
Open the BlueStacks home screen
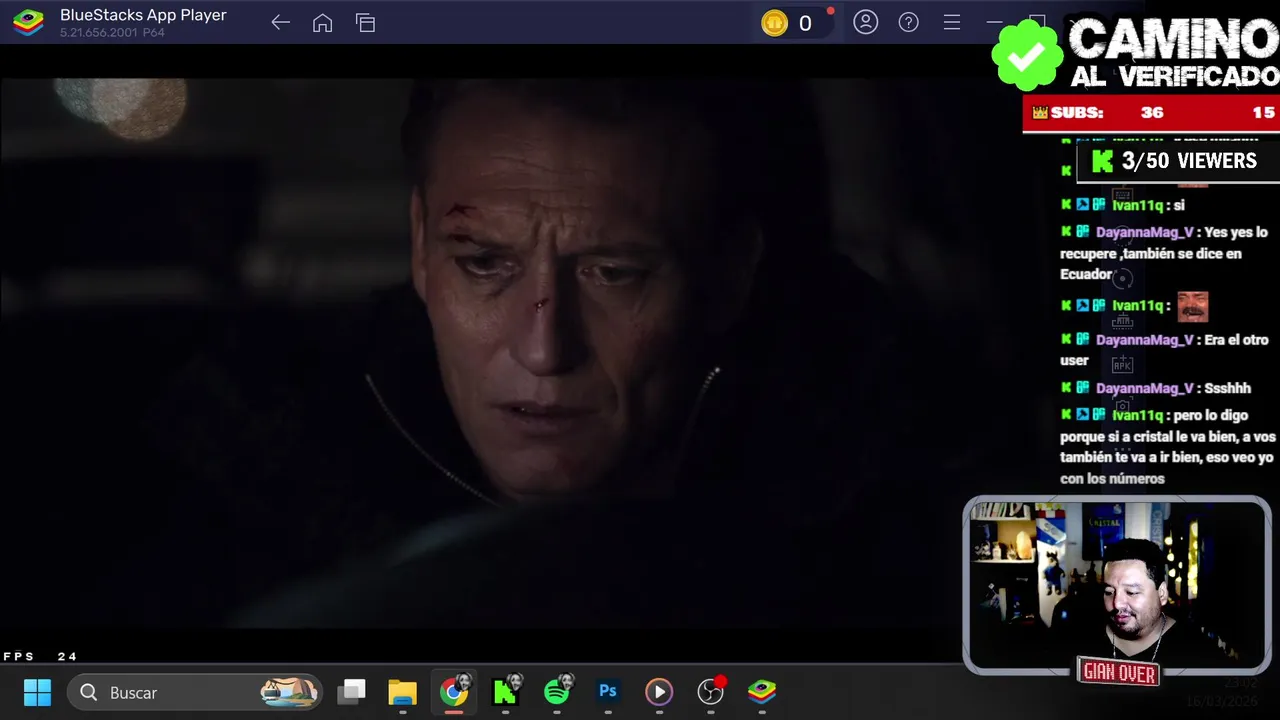[x=322, y=23]
